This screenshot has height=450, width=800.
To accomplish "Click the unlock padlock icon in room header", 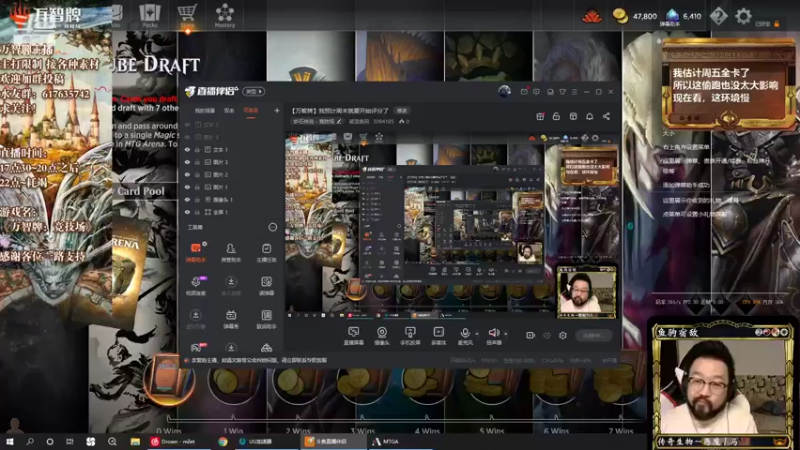I will click(556, 116).
